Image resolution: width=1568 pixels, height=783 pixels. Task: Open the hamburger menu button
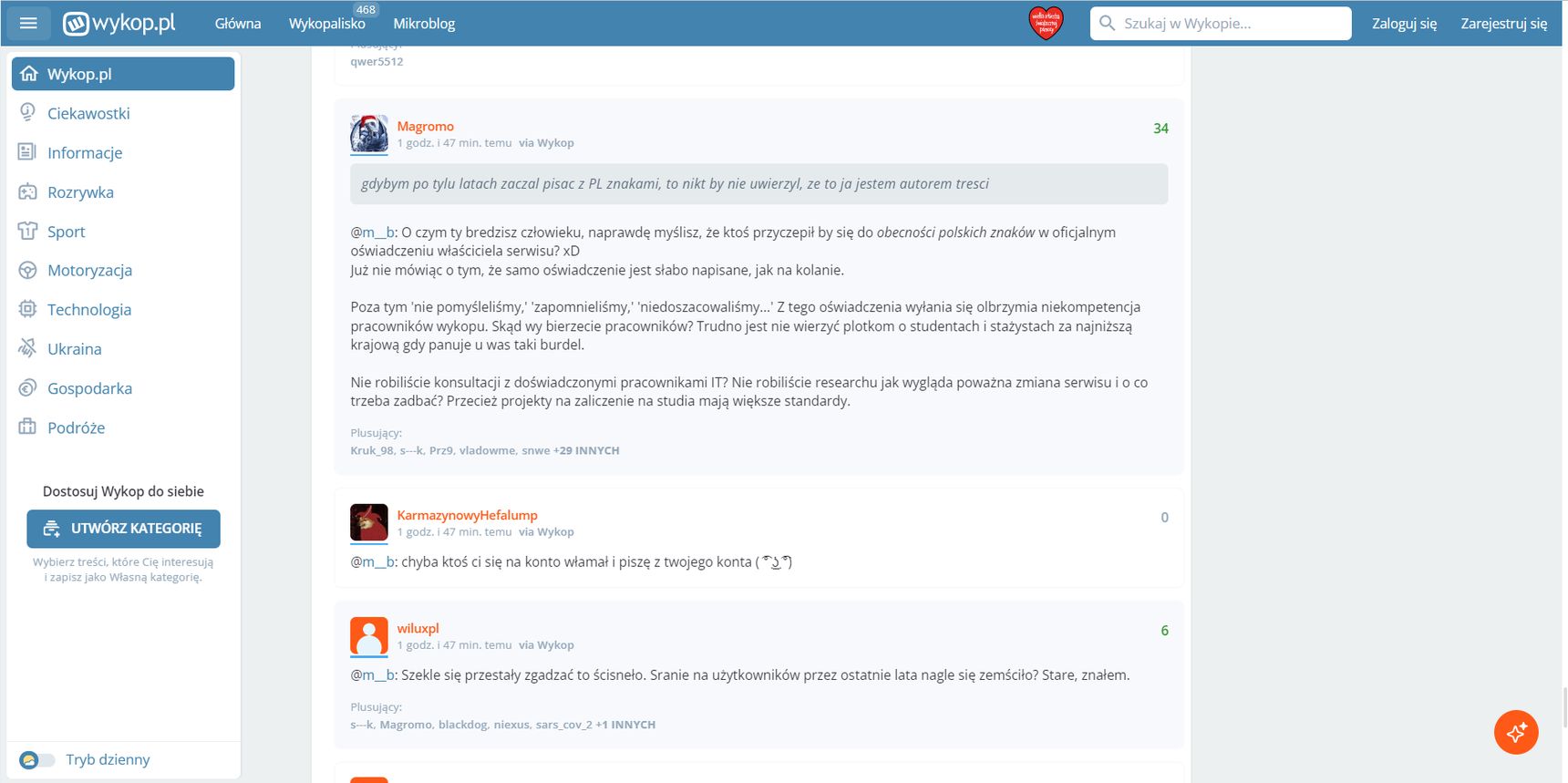(x=28, y=23)
